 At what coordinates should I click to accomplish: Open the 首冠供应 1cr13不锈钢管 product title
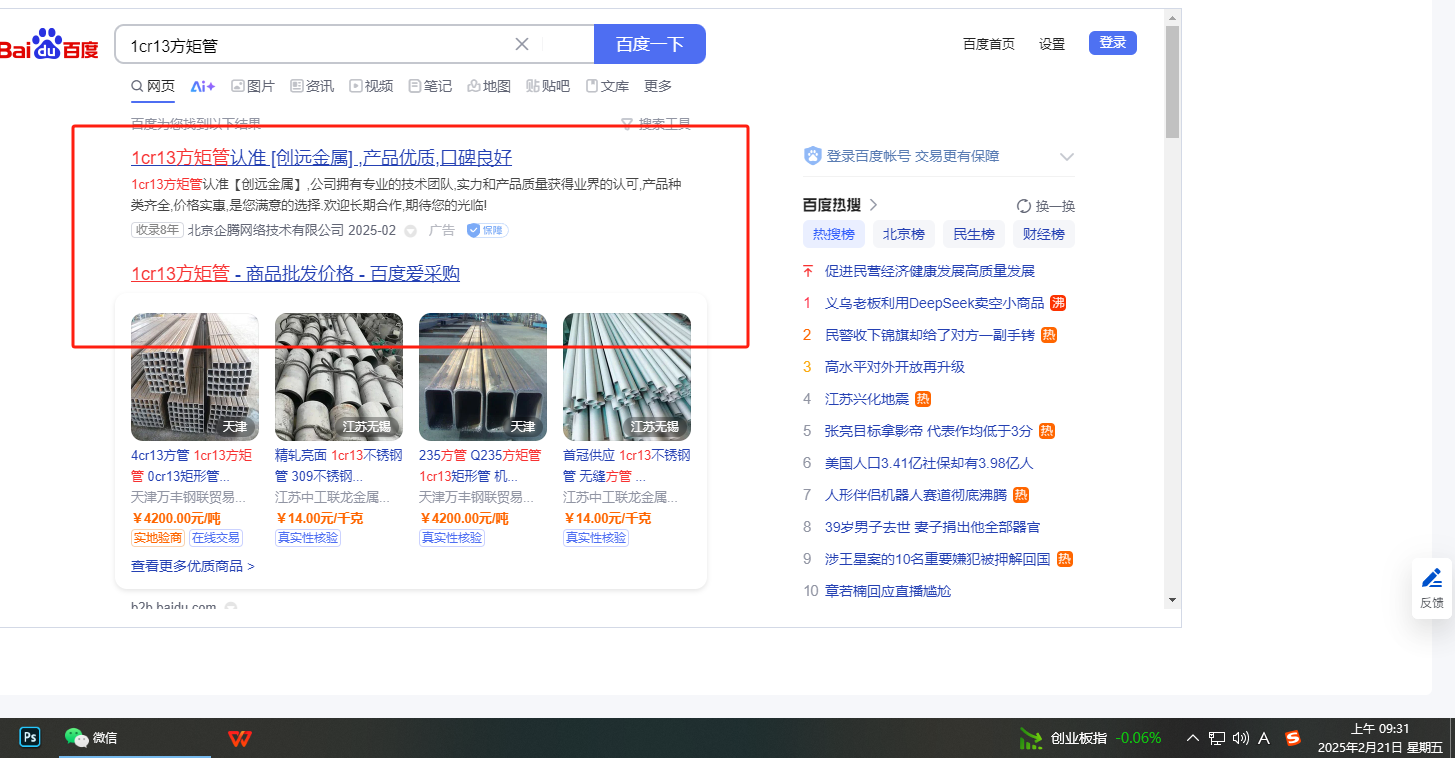(626, 465)
